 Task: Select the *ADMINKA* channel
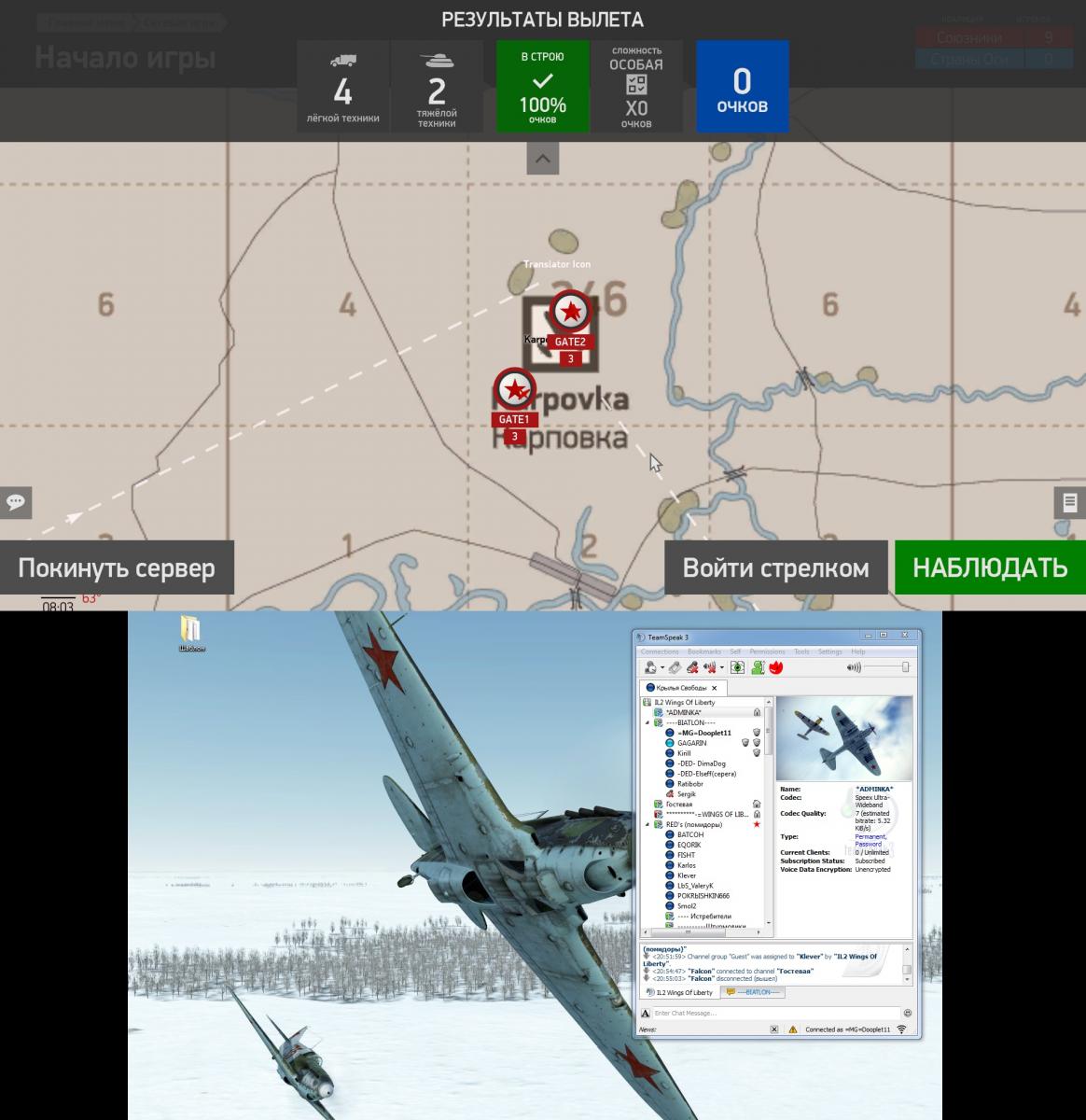coord(683,712)
